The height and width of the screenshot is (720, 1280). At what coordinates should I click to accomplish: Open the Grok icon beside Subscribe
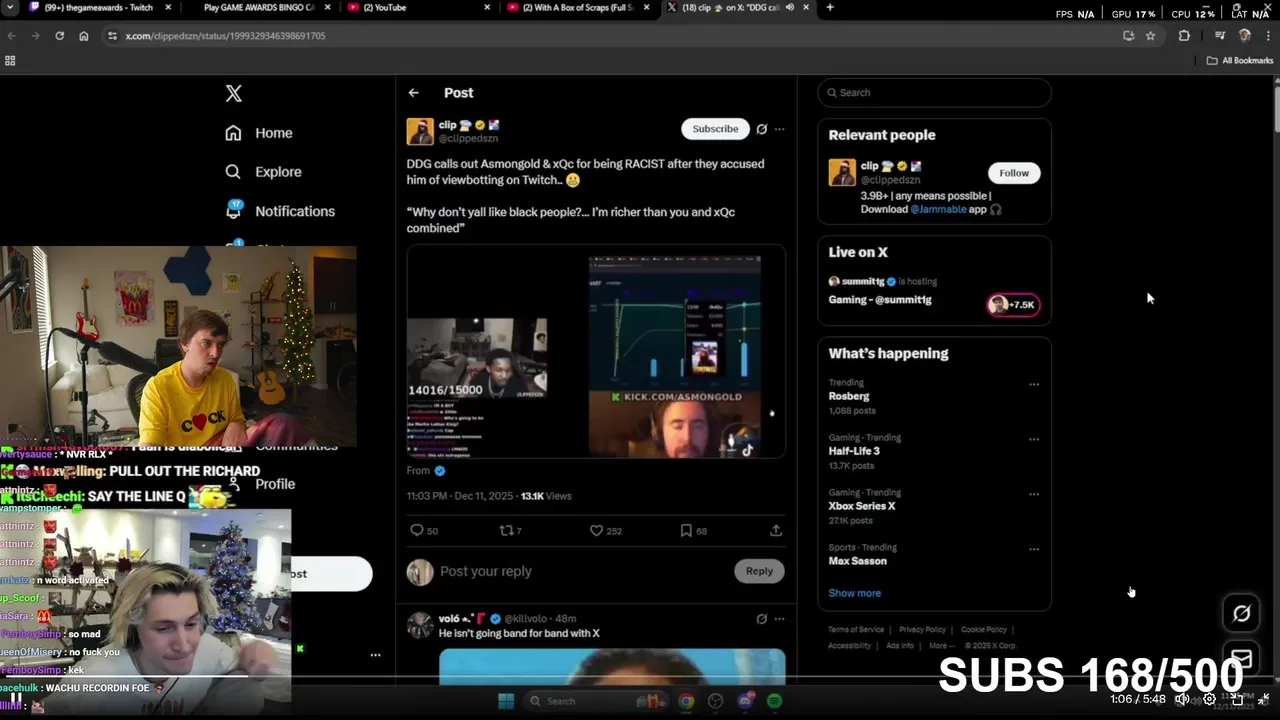[x=761, y=129]
